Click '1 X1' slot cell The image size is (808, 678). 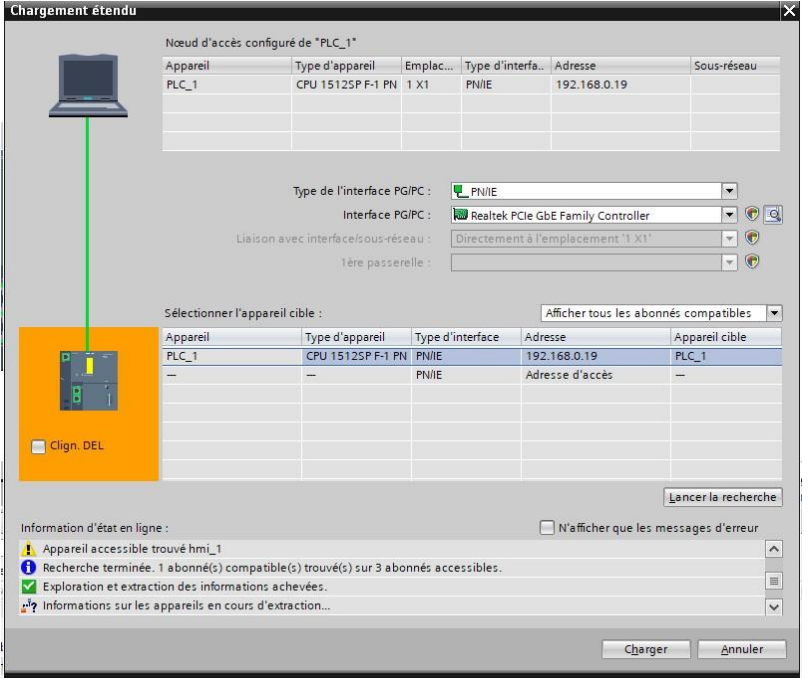click(431, 84)
